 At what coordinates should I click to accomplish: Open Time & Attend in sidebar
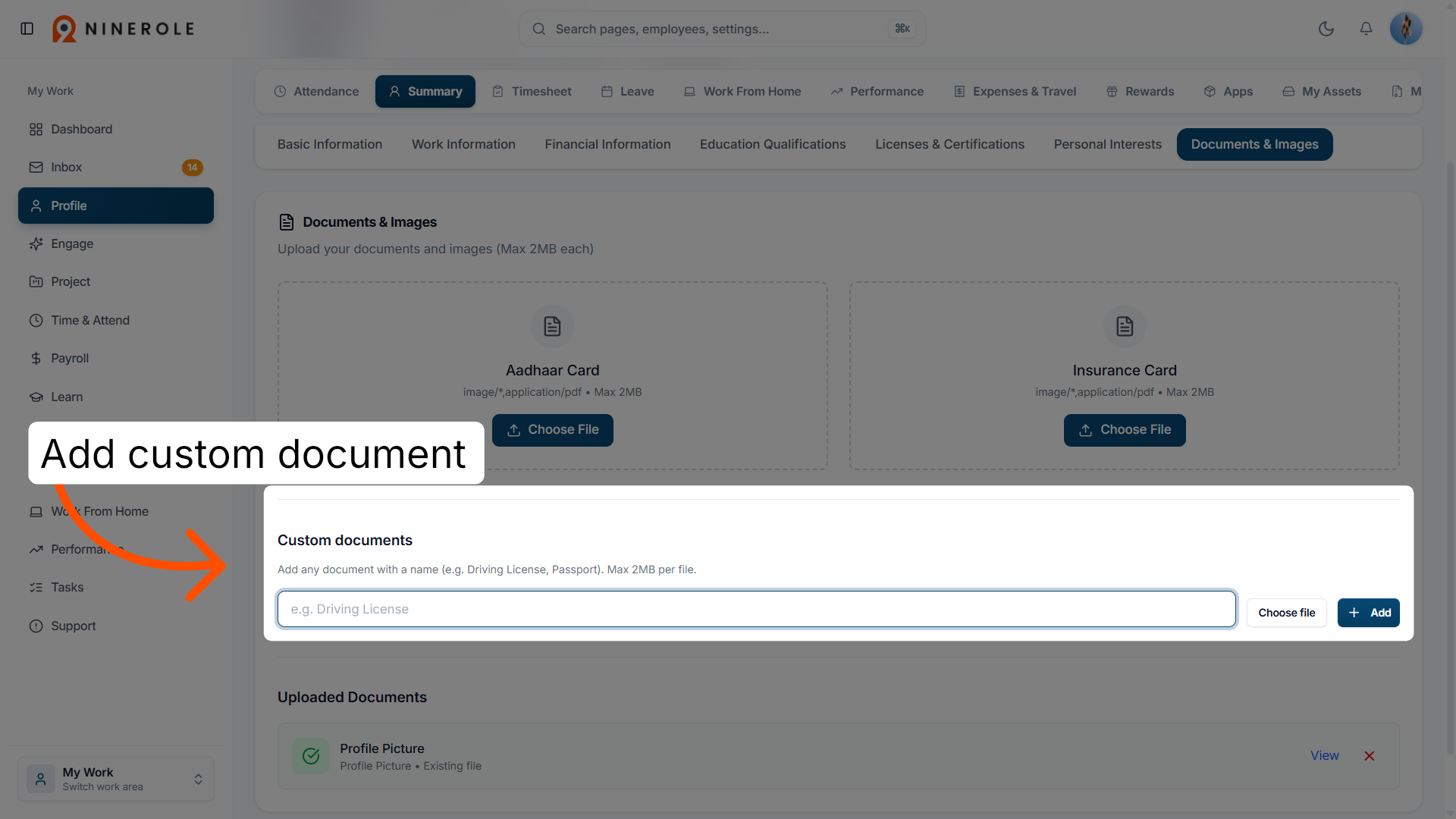[x=116, y=320]
